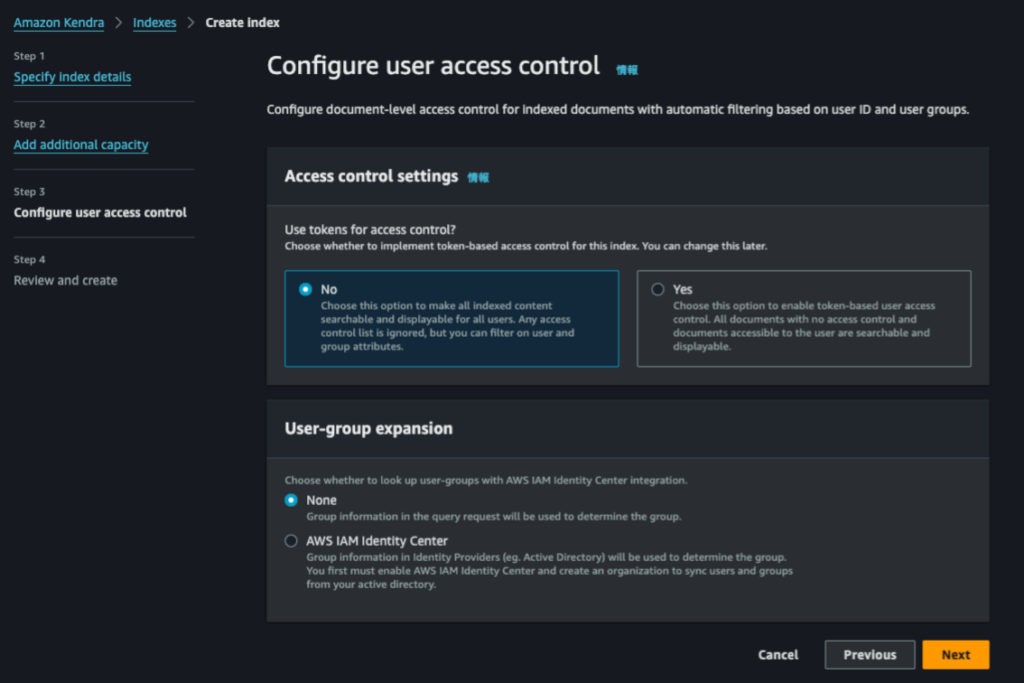1024x683 pixels.
Task: Select Configure user access control step
Action: pyautogui.click(x=100, y=213)
